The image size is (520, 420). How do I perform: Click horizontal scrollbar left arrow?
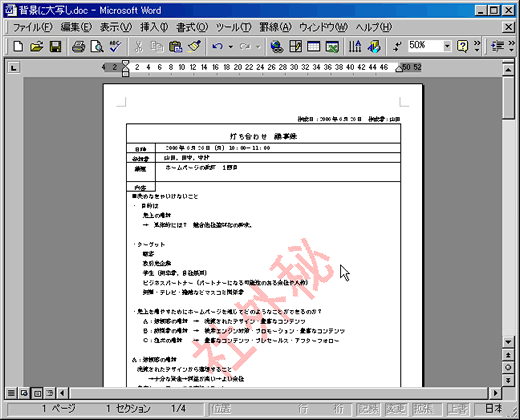pyautogui.click(x=62, y=393)
